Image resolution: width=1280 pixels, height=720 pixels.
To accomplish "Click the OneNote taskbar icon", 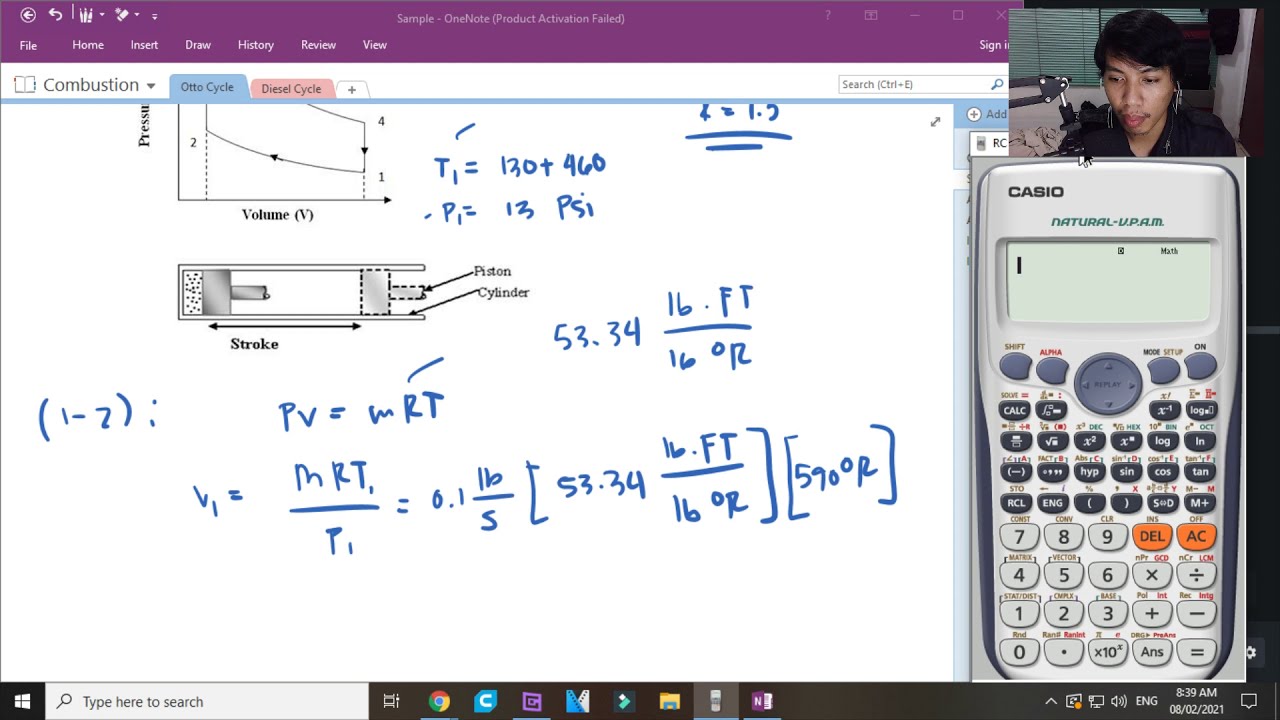I will click(x=762, y=701).
